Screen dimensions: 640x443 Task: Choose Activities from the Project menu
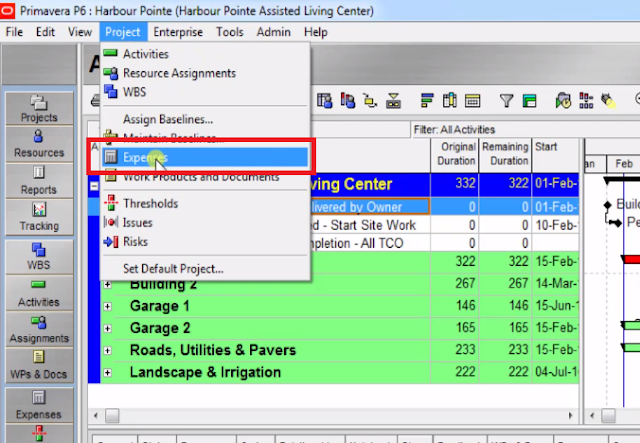pos(204,54)
